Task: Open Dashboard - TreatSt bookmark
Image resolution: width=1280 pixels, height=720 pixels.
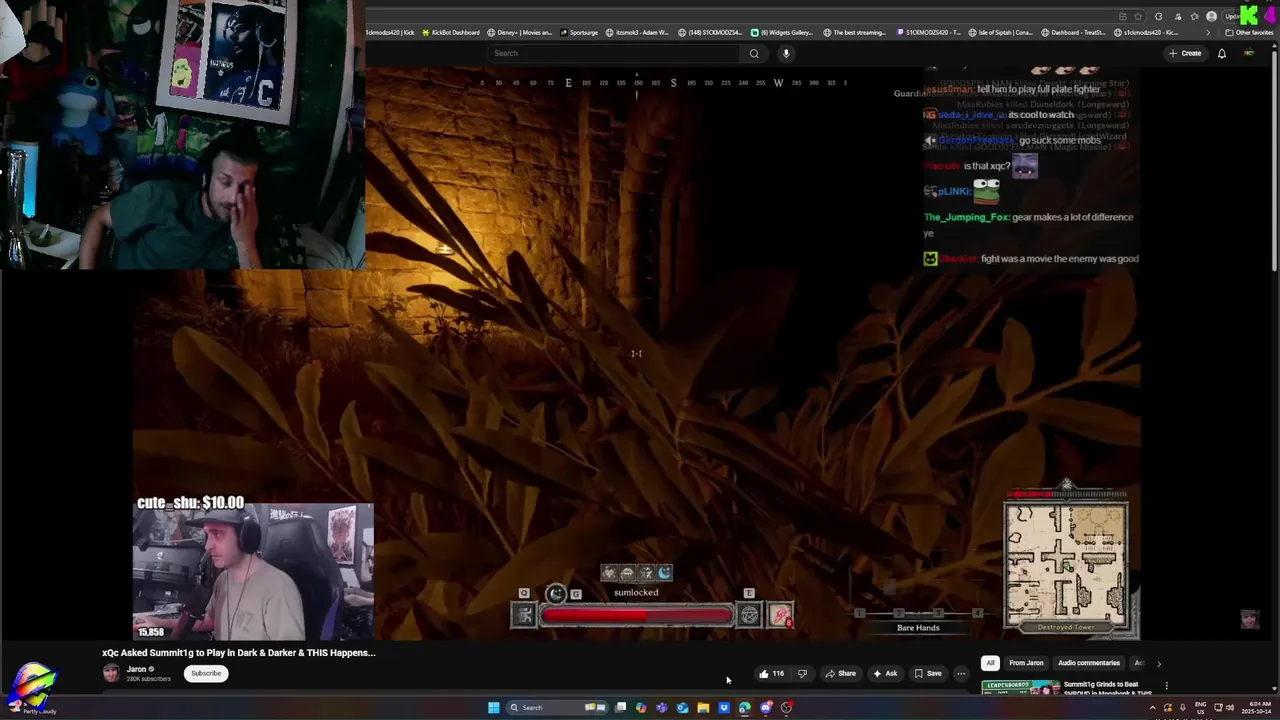Action: tap(1074, 32)
